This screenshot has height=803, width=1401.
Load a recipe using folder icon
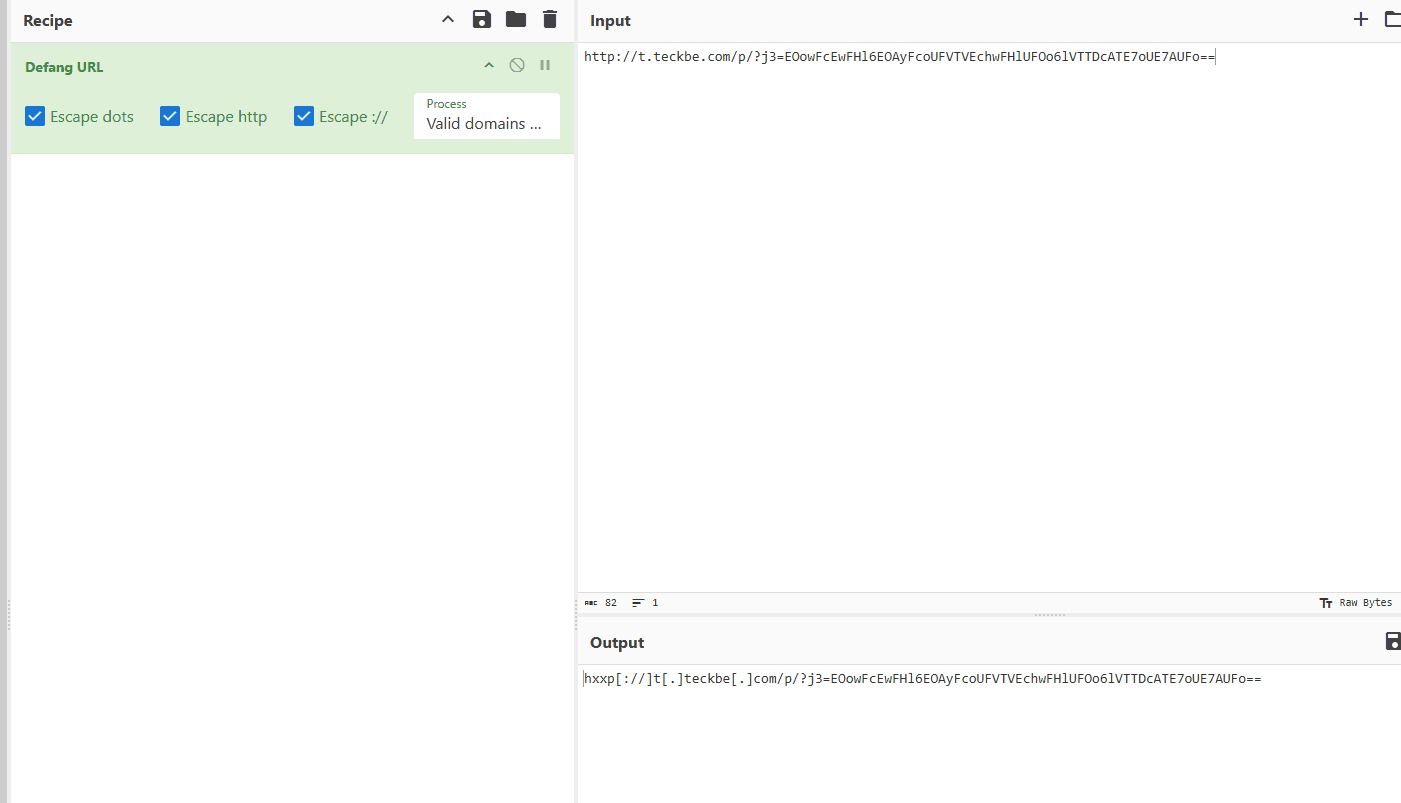coord(516,20)
